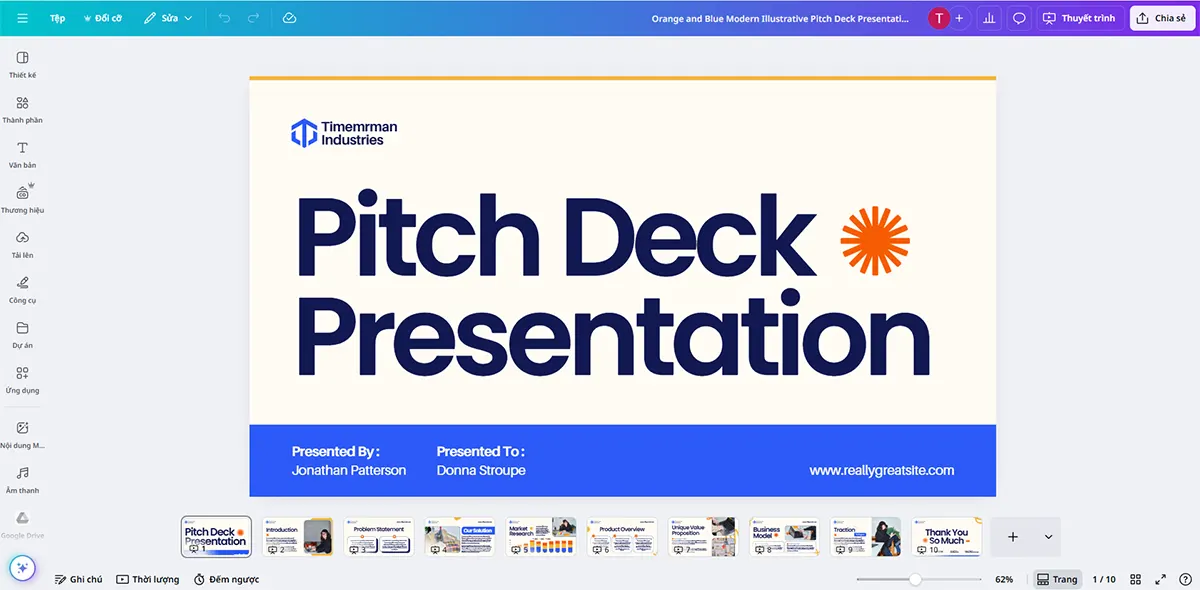Add a new page with plus button
This screenshot has height=590, width=1200.
1012,537
